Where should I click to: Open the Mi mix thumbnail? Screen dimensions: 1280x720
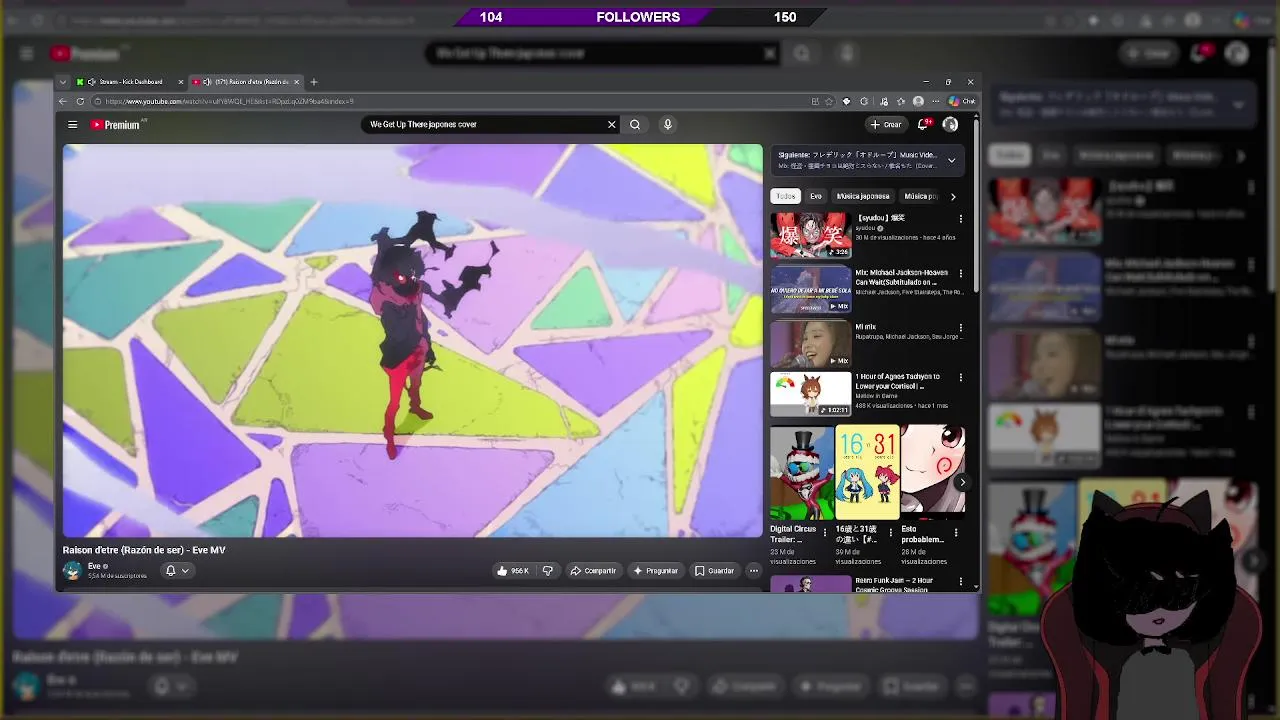(x=811, y=343)
